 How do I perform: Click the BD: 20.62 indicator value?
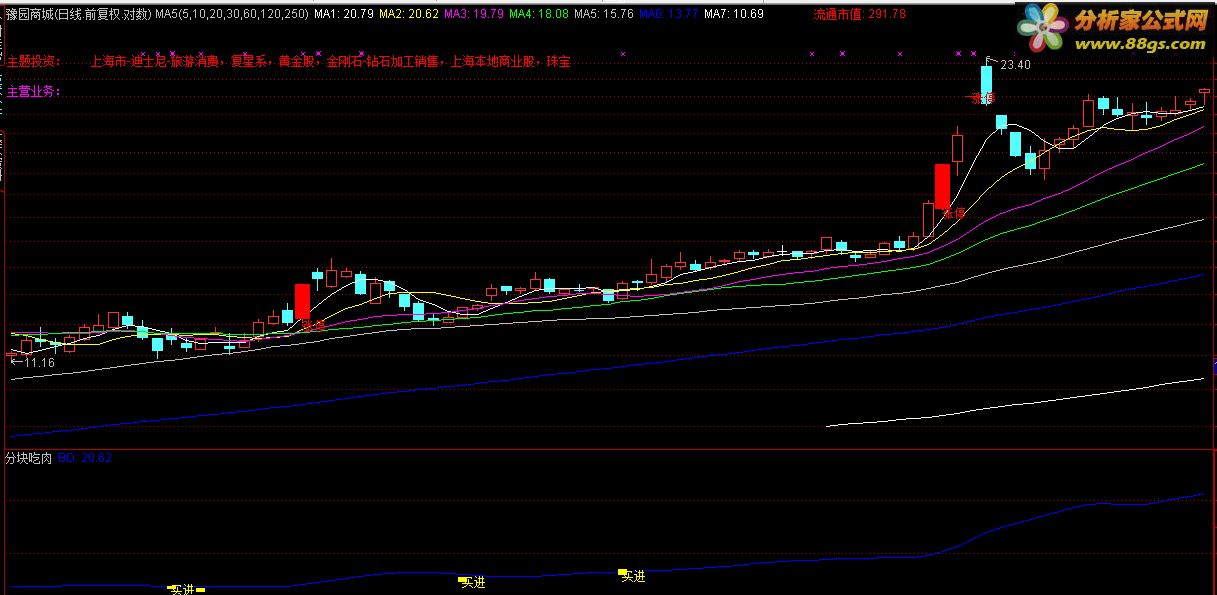pos(85,458)
